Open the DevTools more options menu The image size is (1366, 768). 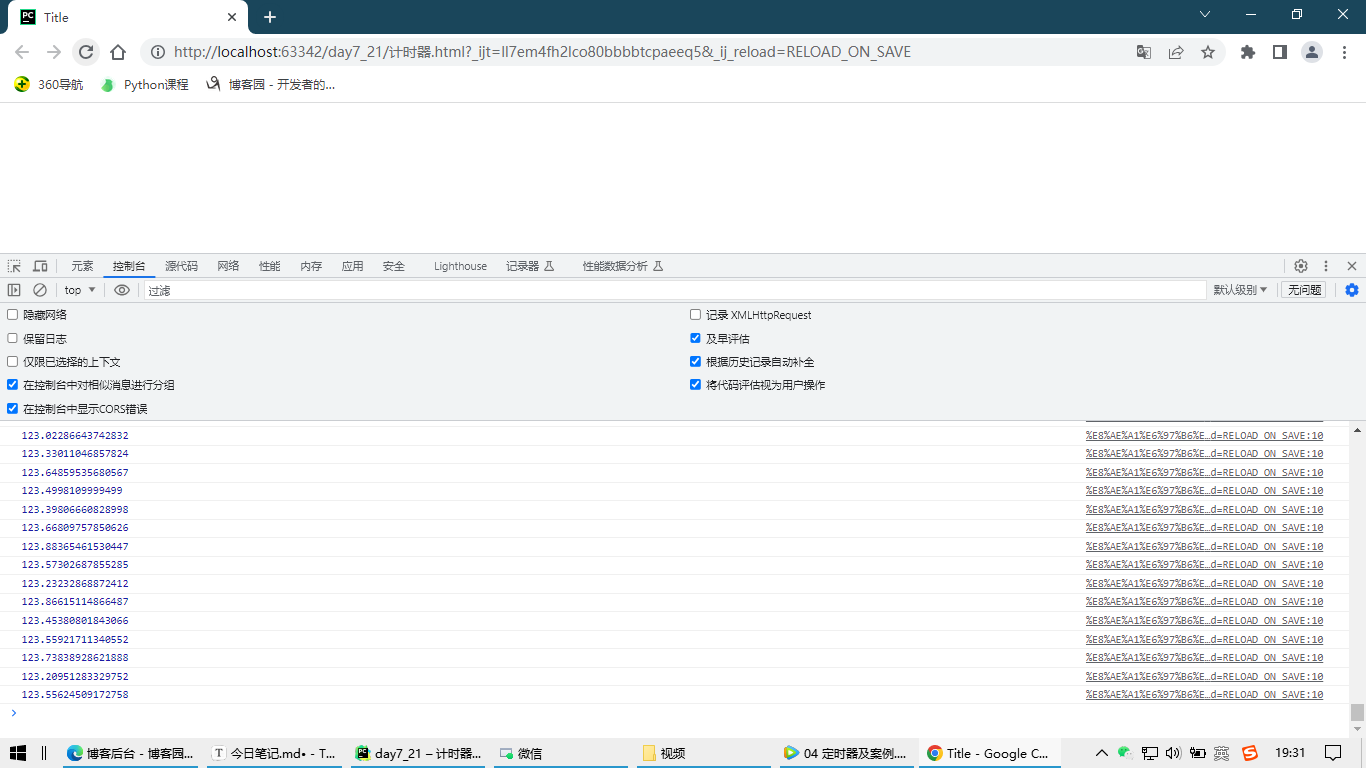pyautogui.click(x=1326, y=266)
